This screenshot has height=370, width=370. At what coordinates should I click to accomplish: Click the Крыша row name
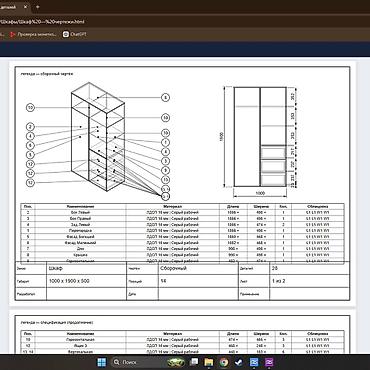(80, 255)
